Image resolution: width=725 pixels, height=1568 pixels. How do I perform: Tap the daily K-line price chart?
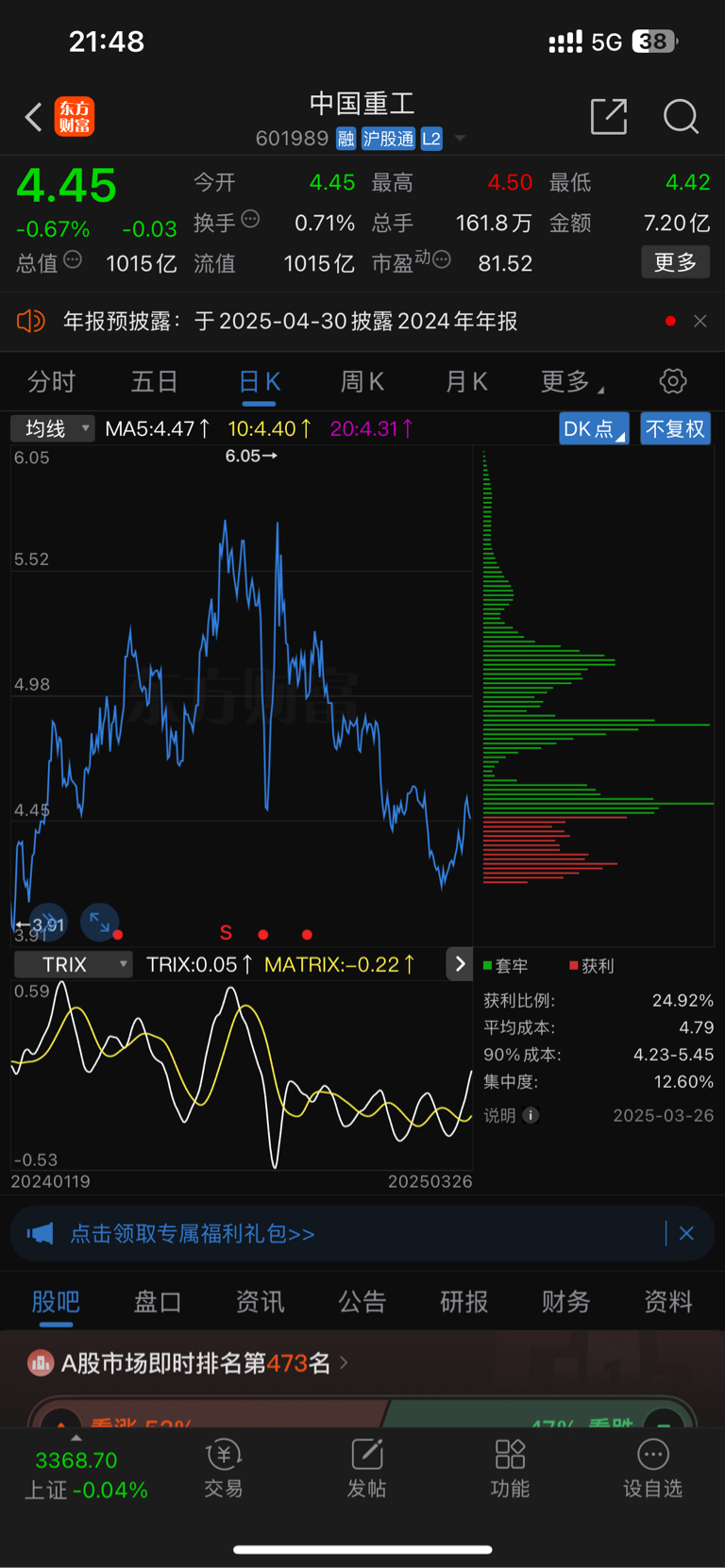242,695
